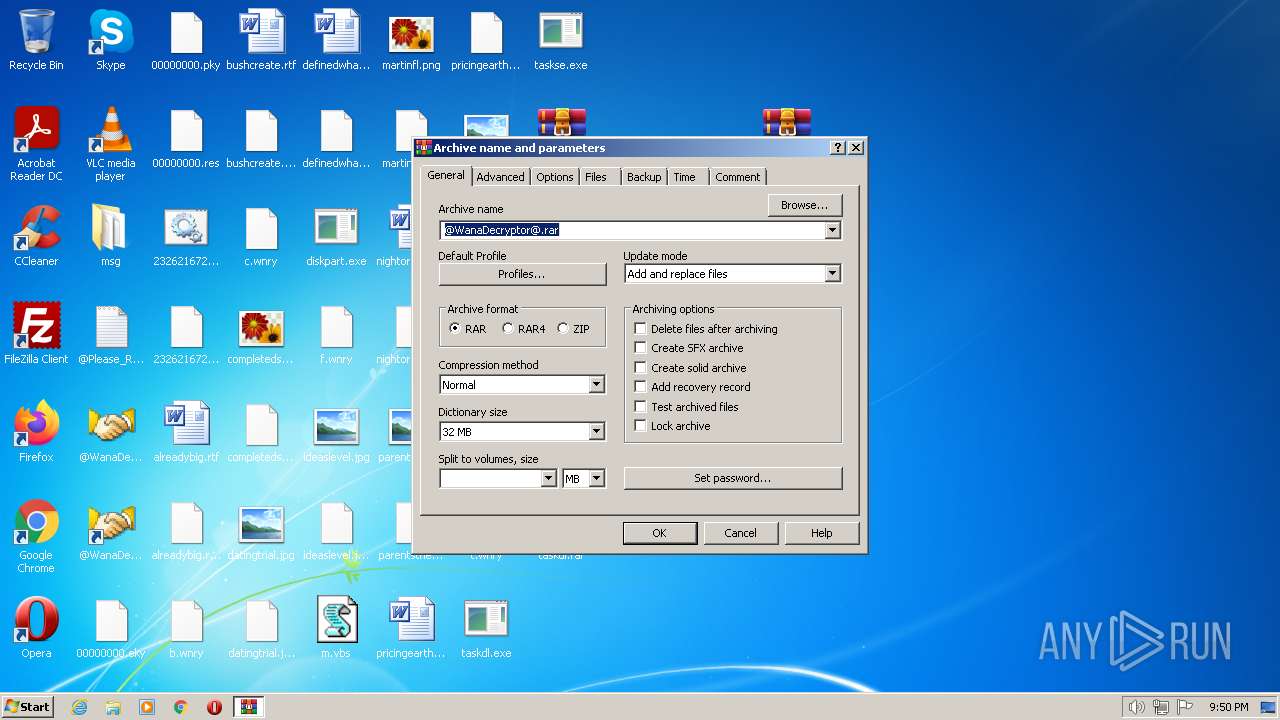Select the c.wnry file icon
This screenshot has width=1280, height=720.
(x=261, y=237)
